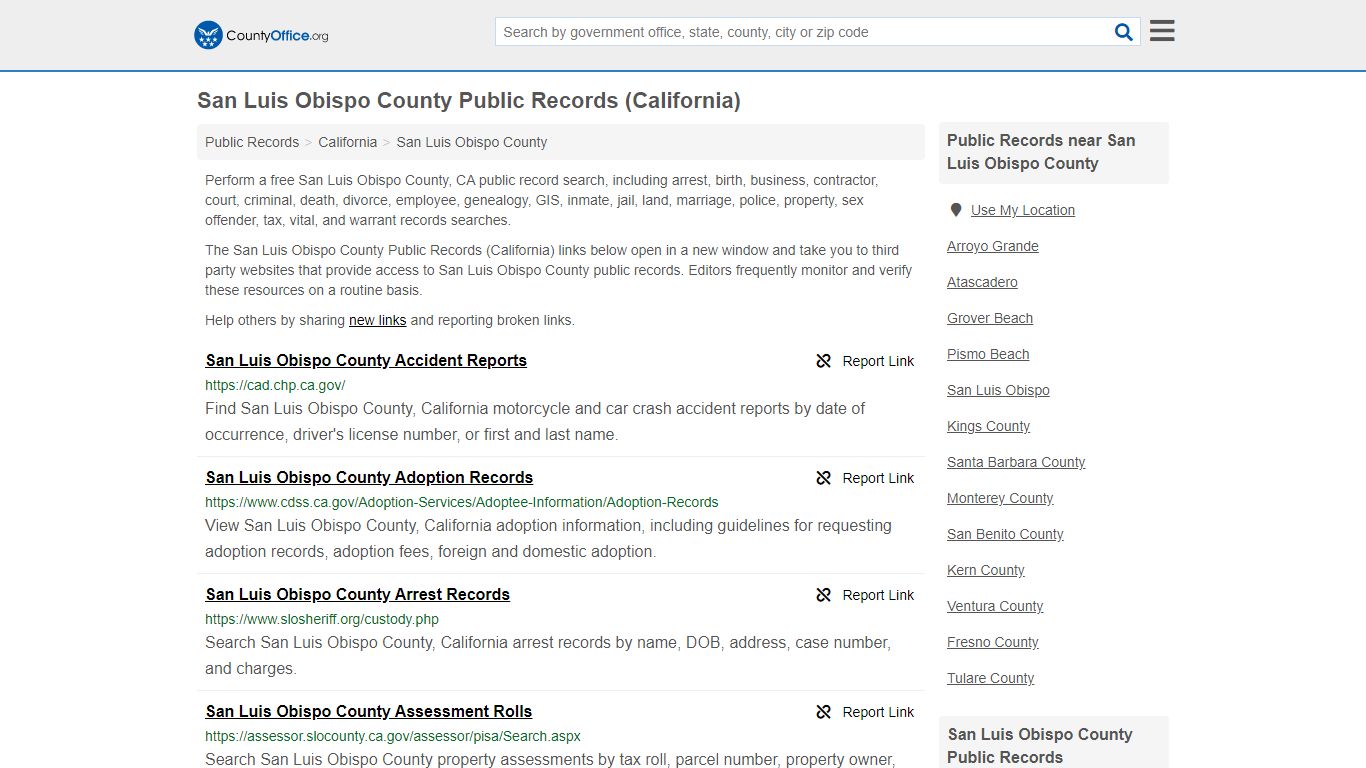Open San Luis Obispo County Arrest Records

[x=357, y=594]
